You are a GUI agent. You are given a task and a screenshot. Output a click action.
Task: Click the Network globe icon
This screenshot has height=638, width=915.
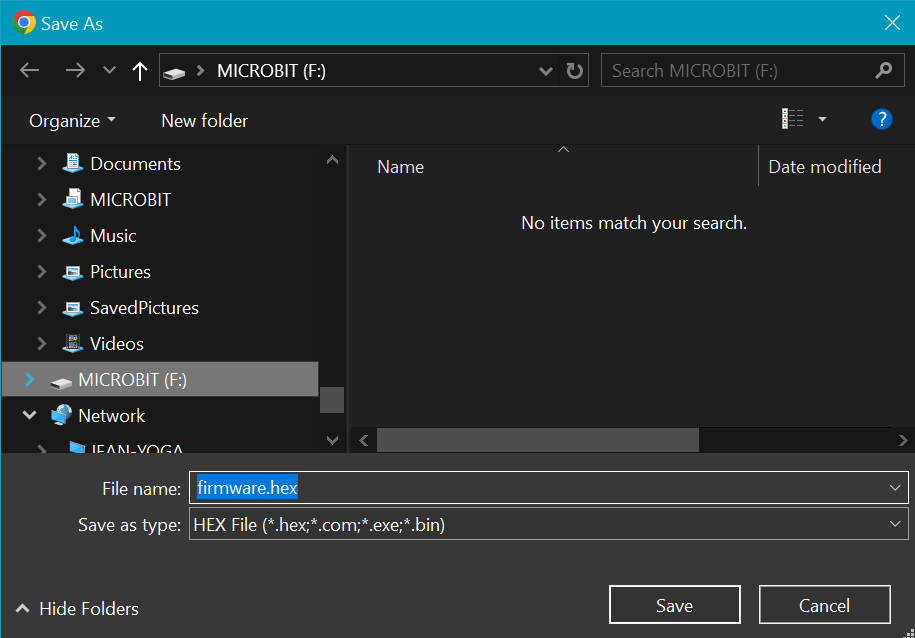(x=61, y=415)
